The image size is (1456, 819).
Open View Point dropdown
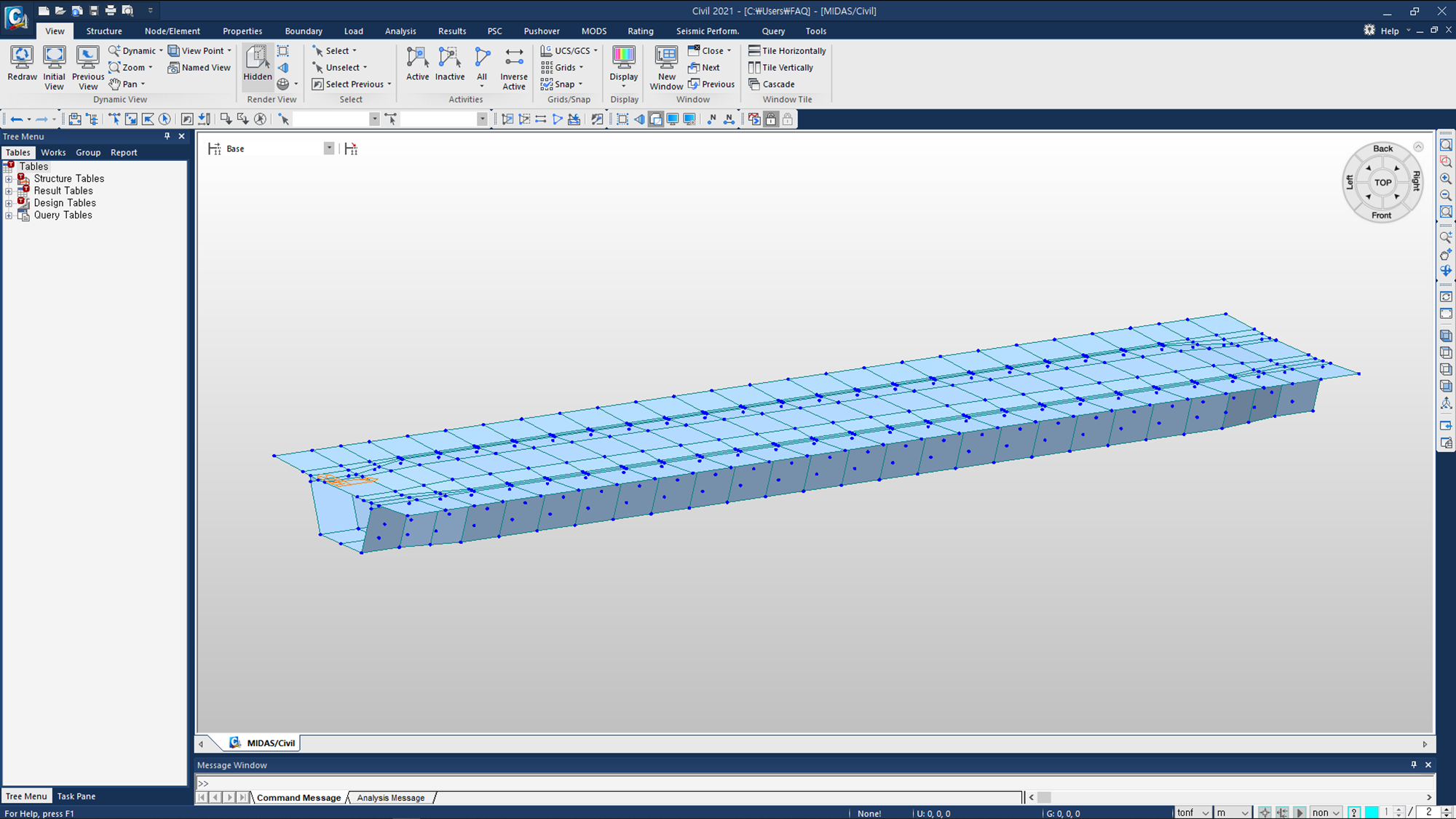point(199,51)
